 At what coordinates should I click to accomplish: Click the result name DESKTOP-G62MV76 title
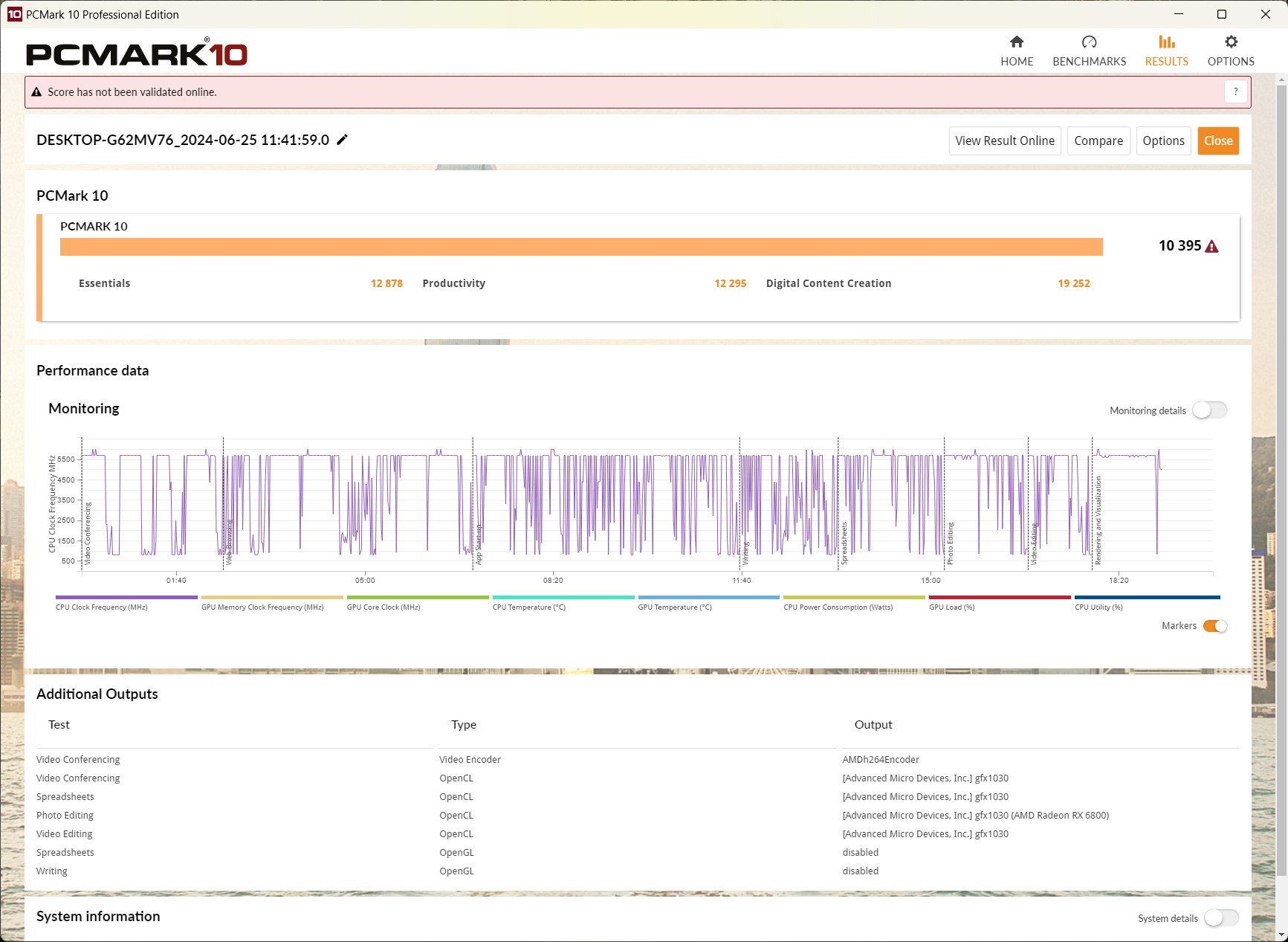tap(183, 140)
